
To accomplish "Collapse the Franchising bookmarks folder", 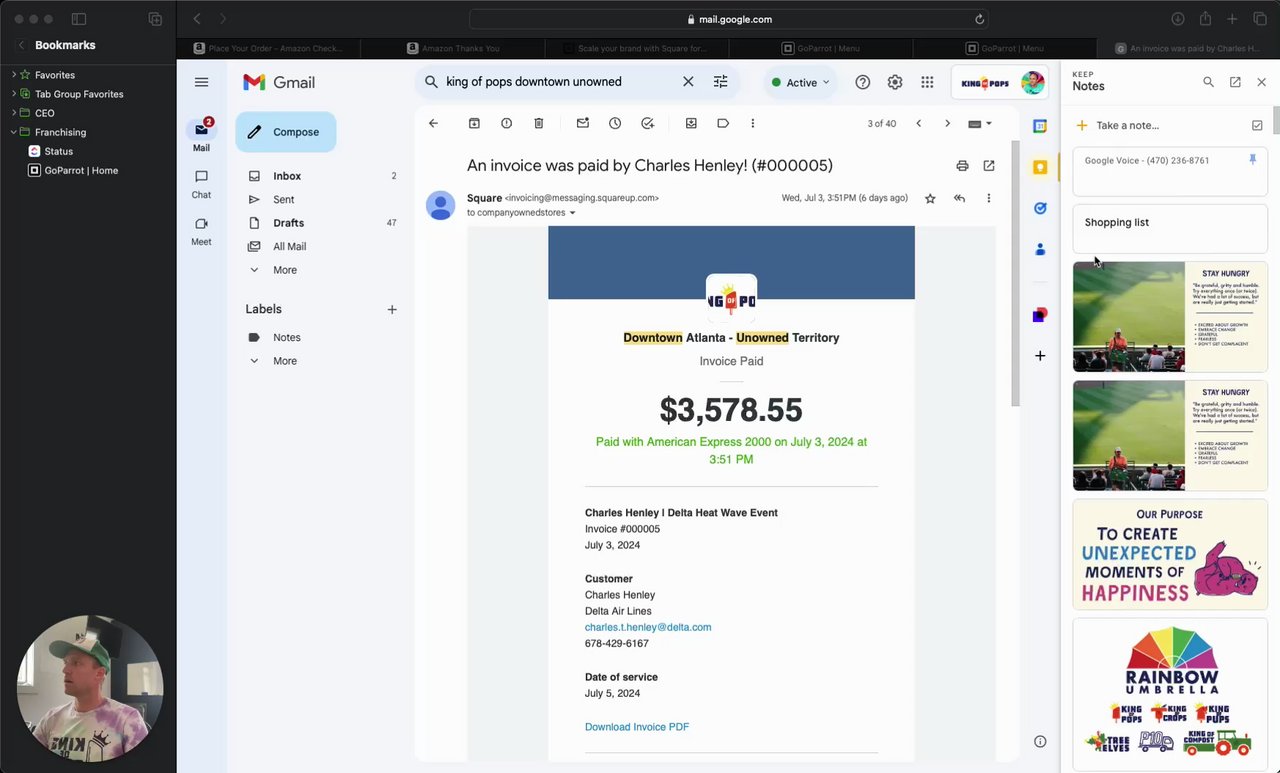I will point(13,132).
